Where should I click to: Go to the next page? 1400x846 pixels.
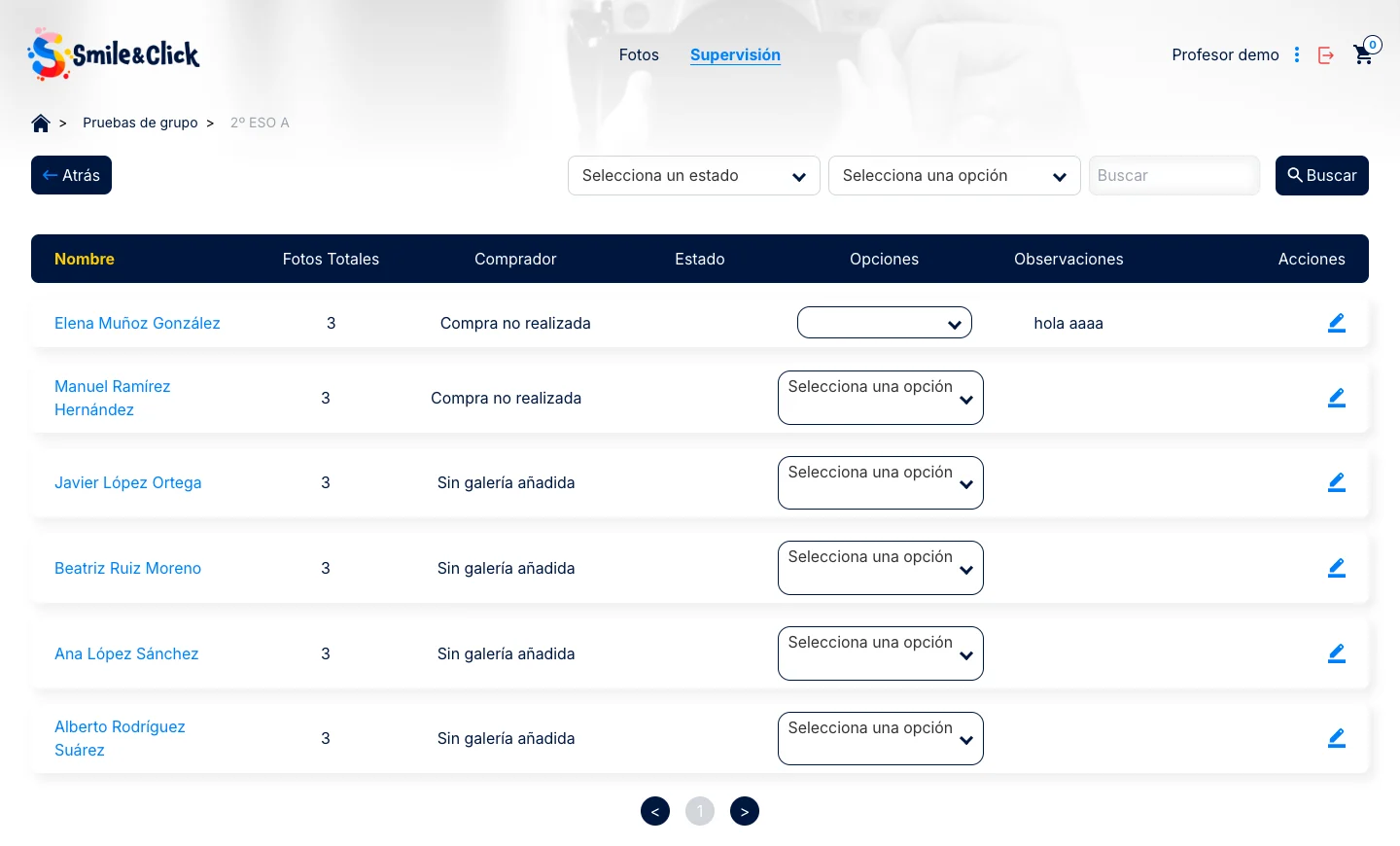[745, 811]
